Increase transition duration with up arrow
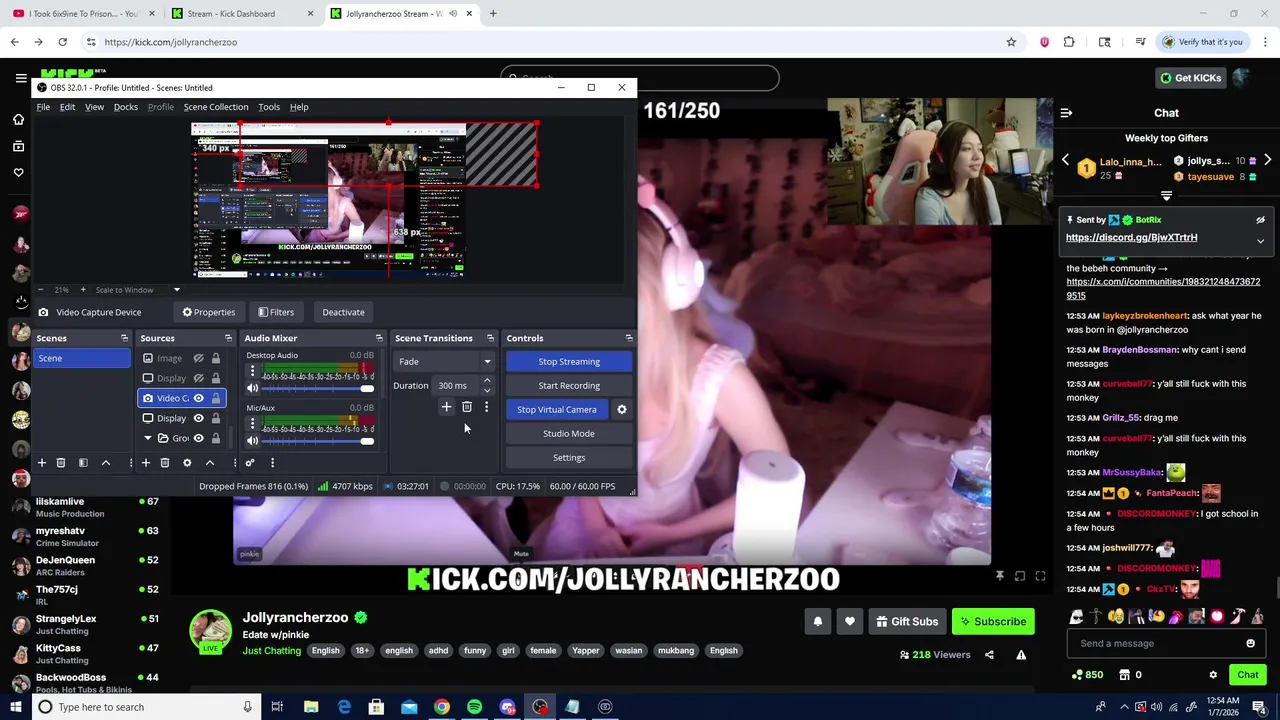The width and height of the screenshot is (1280, 720). tap(487, 381)
